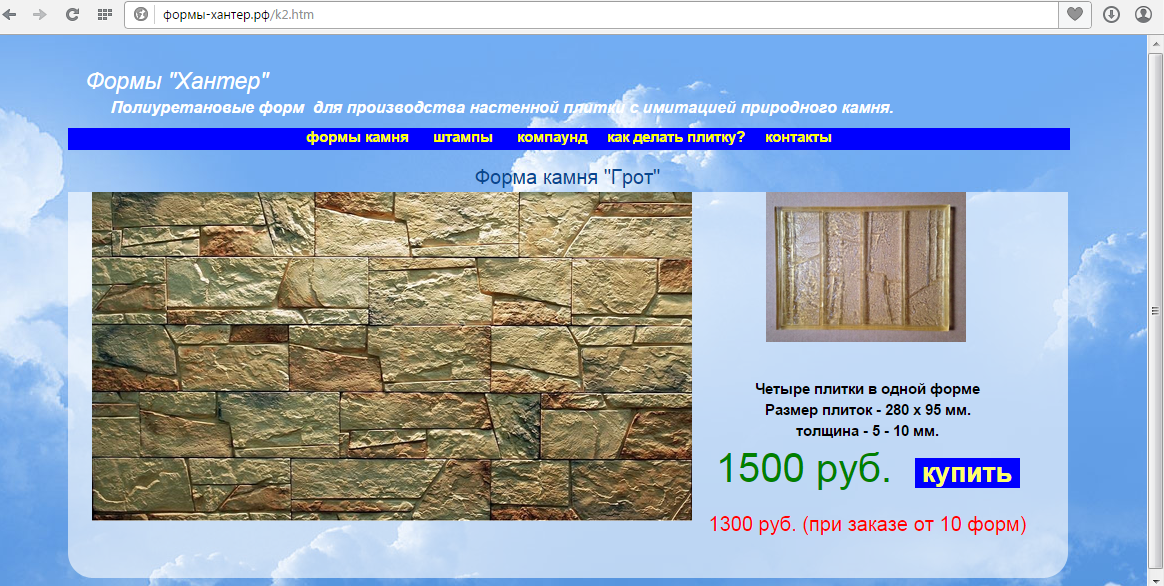Open the формы камня menu item
The width and height of the screenshot is (1164, 586).
click(x=357, y=138)
